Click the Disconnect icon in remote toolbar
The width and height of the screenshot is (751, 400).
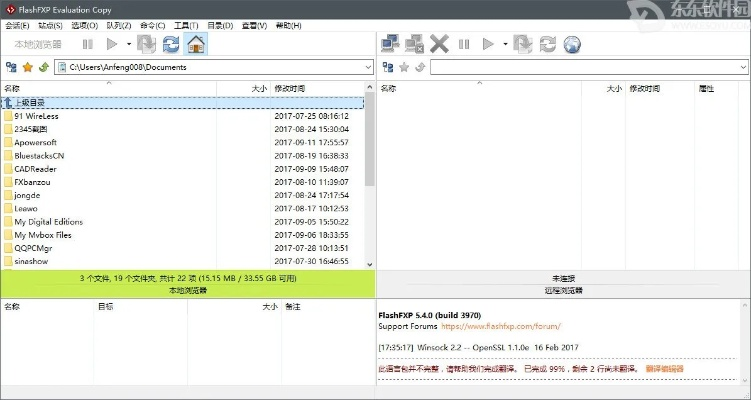coord(414,44)
